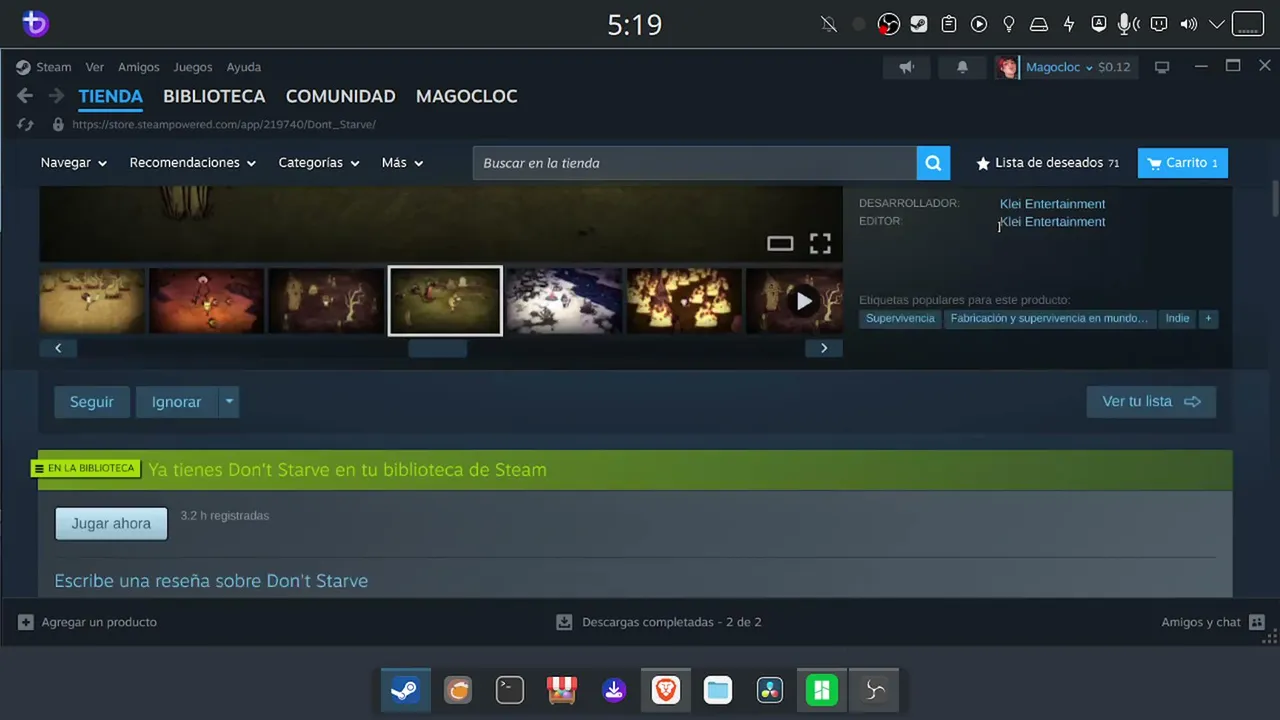Open Lista de deseados

pyautogui.click(x=1048, y=163)
